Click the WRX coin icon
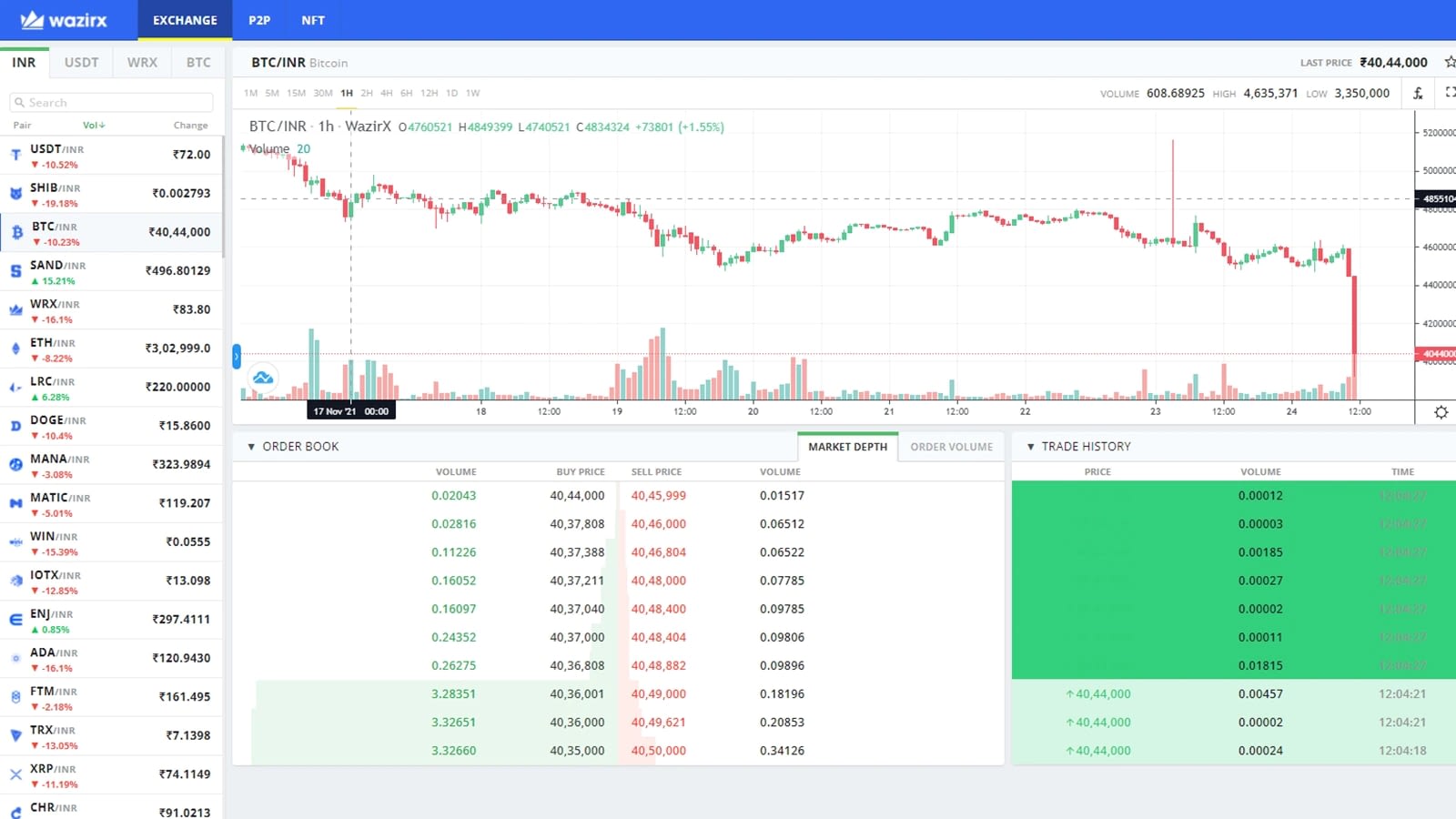Image resolution: width=1456 pixels, height=819 pixels. 15,310
